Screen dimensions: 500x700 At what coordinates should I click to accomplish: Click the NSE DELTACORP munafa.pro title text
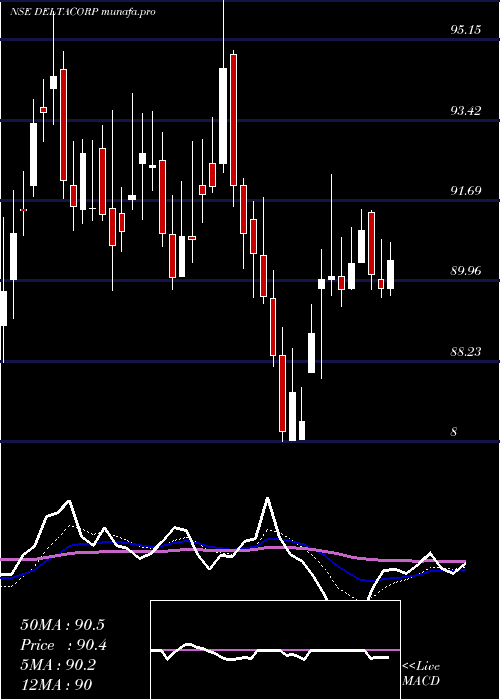(83, 12)
